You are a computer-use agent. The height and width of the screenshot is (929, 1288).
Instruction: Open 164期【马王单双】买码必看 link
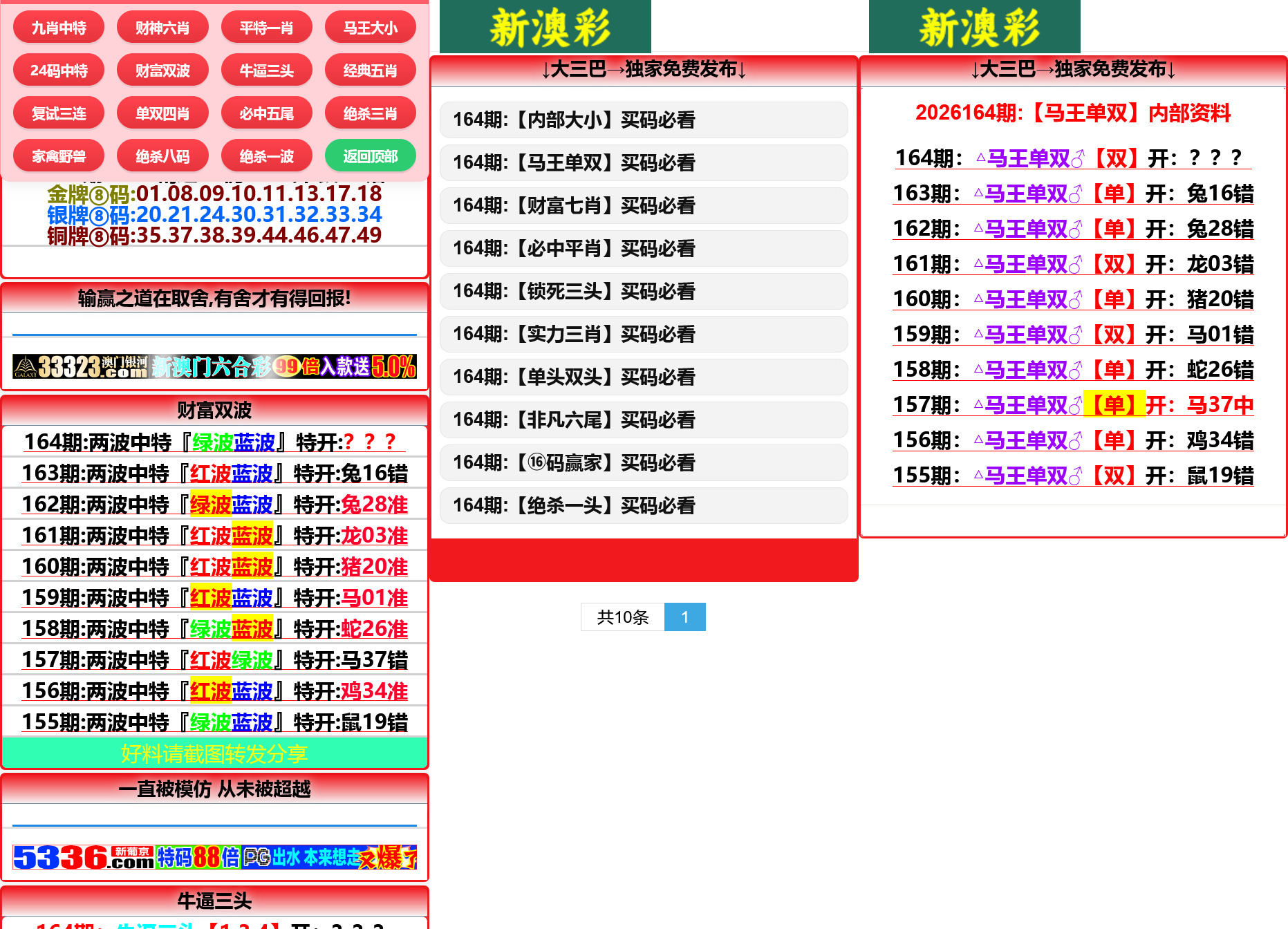point(644,162)
